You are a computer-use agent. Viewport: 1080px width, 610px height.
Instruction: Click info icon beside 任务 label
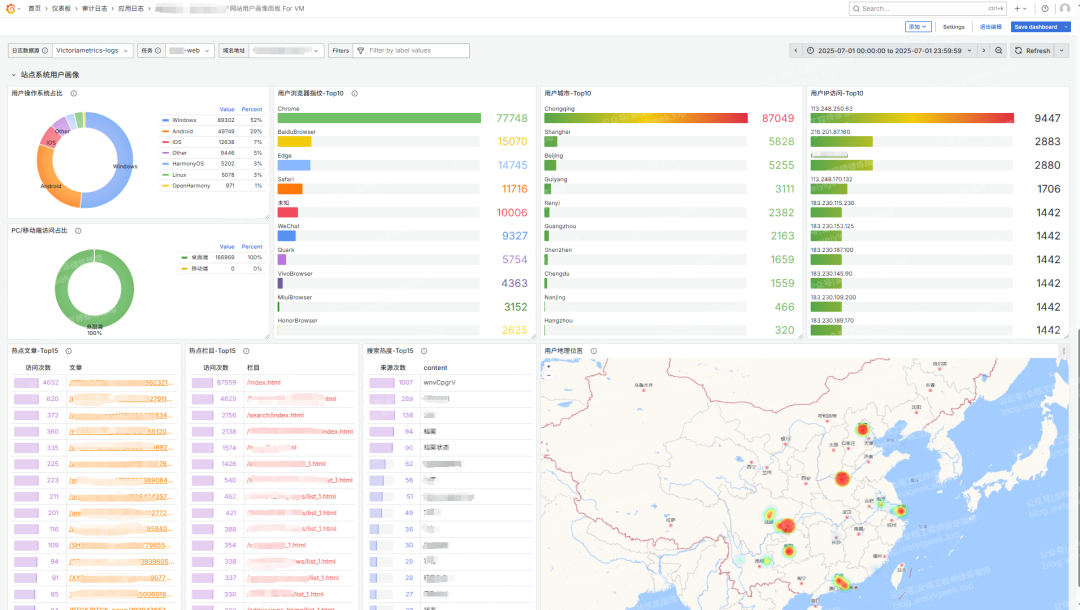(x=158, y=50)
